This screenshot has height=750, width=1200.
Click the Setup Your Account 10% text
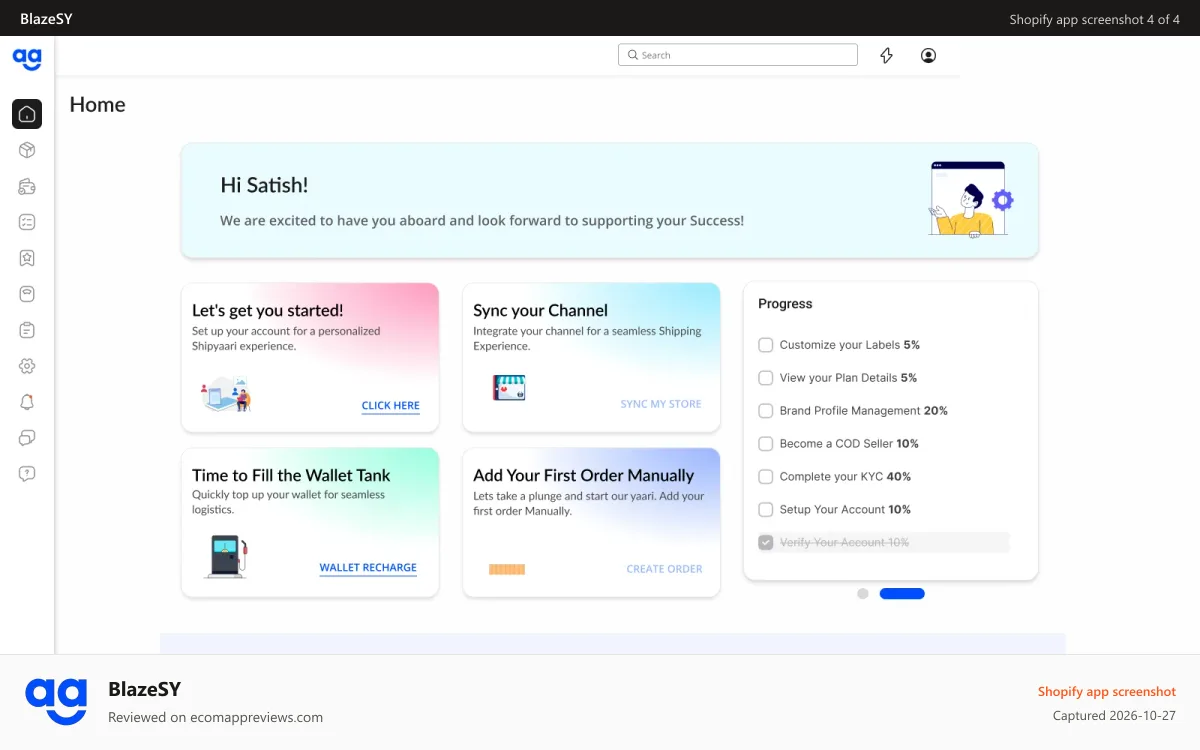846,510
